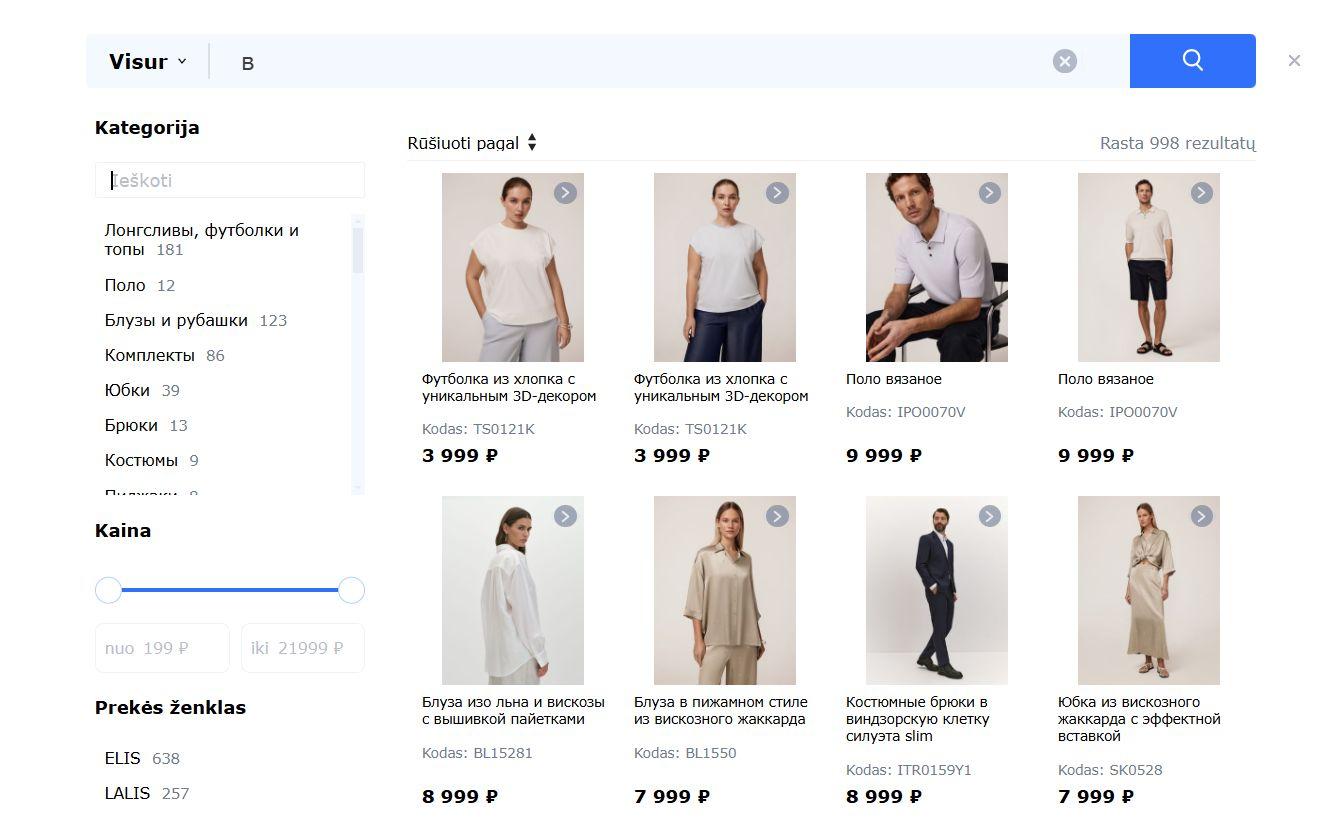Viewport: 1341px width, 822px height.
Task: Click the category Ieškoti search field
Action: [230, 180]
